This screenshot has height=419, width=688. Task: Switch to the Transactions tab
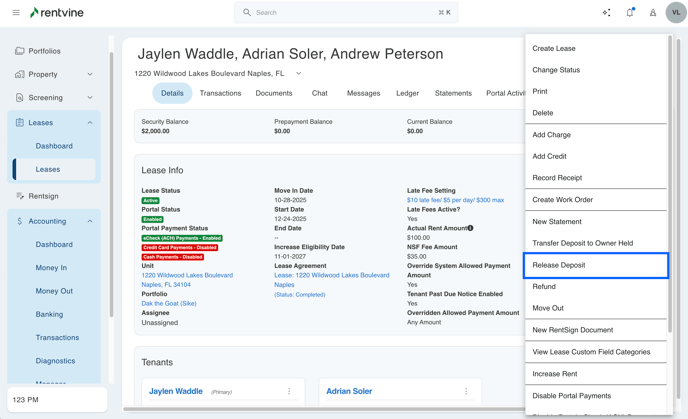pos(220,93)
